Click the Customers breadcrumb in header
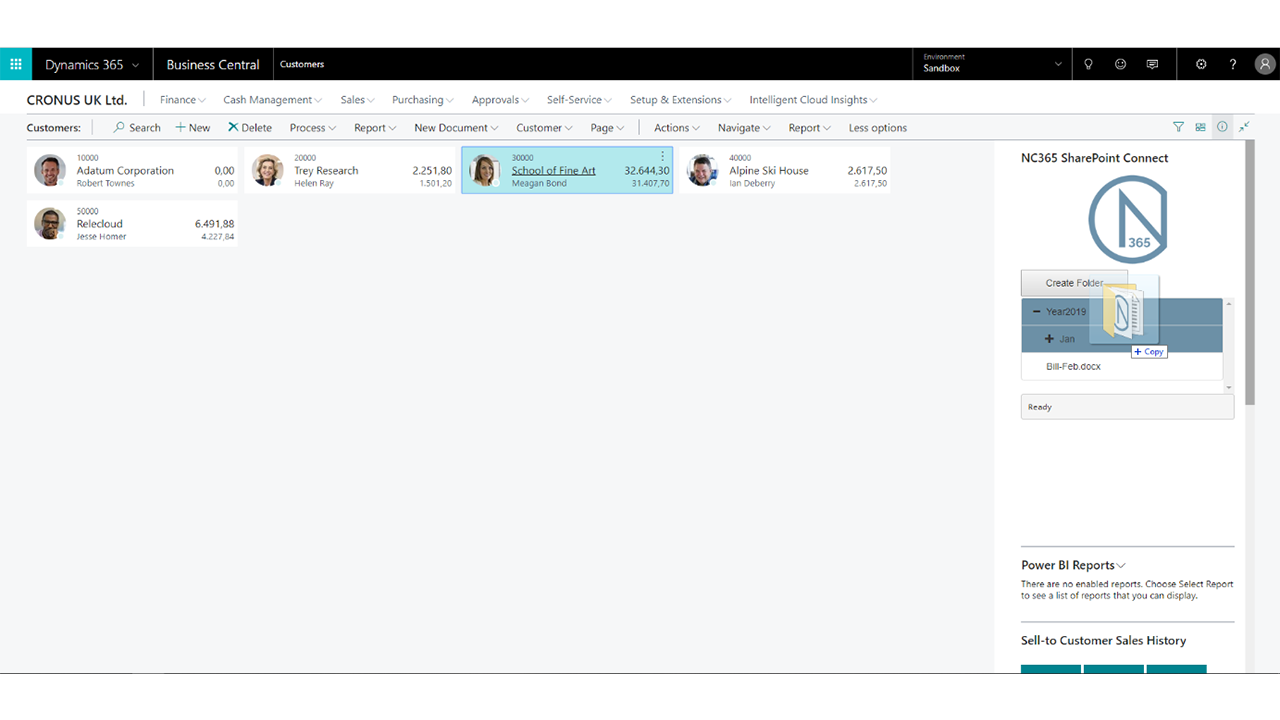The width and height of the screenshot is (1280, 720). (x=302, y=64)
